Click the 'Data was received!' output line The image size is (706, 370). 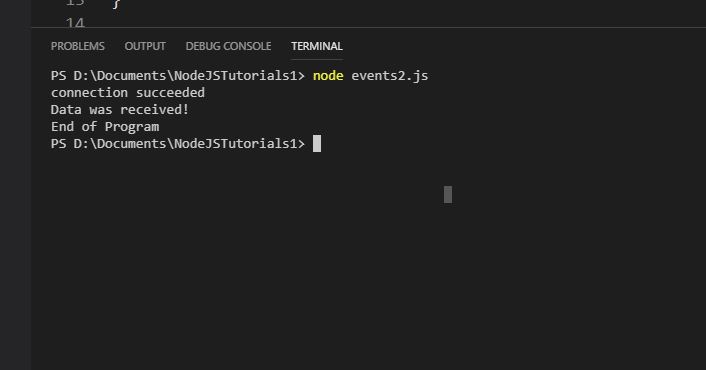[x=120, y=110]
